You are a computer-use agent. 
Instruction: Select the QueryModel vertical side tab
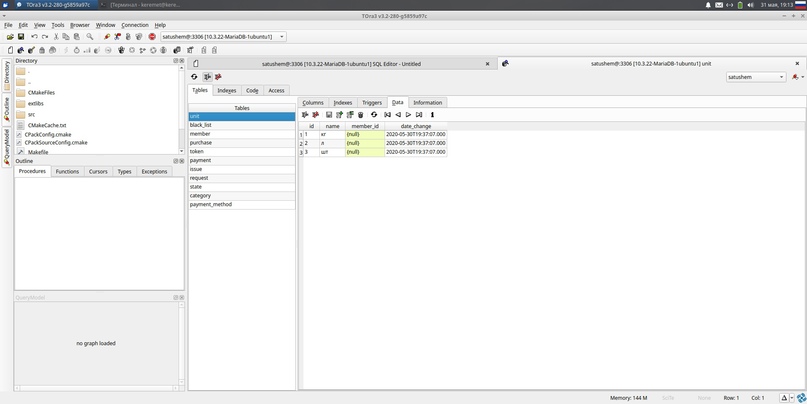coord(7,147)
